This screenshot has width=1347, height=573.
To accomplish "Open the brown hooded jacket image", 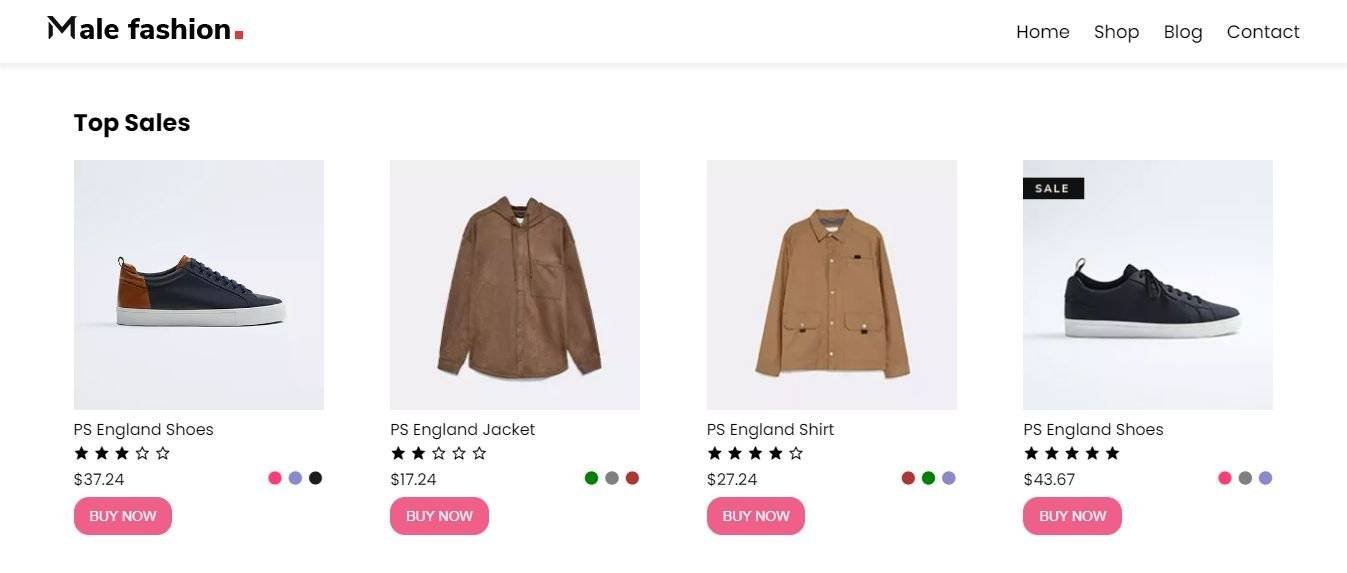I will pos(515,285).
